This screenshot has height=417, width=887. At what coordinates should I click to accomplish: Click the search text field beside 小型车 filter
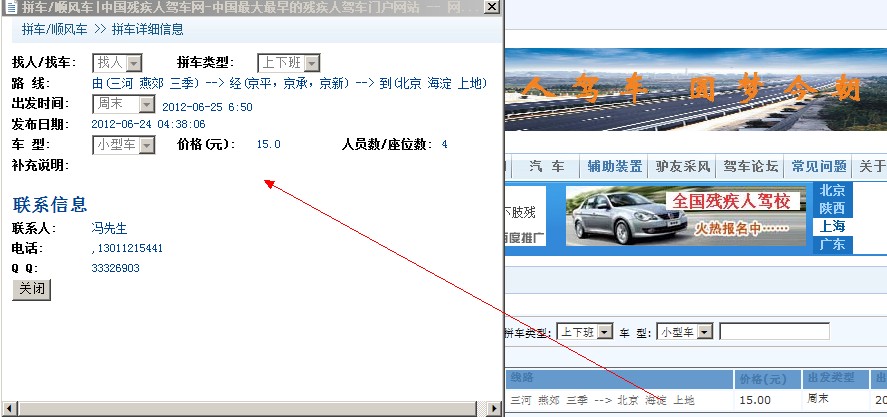pos(774,332)
